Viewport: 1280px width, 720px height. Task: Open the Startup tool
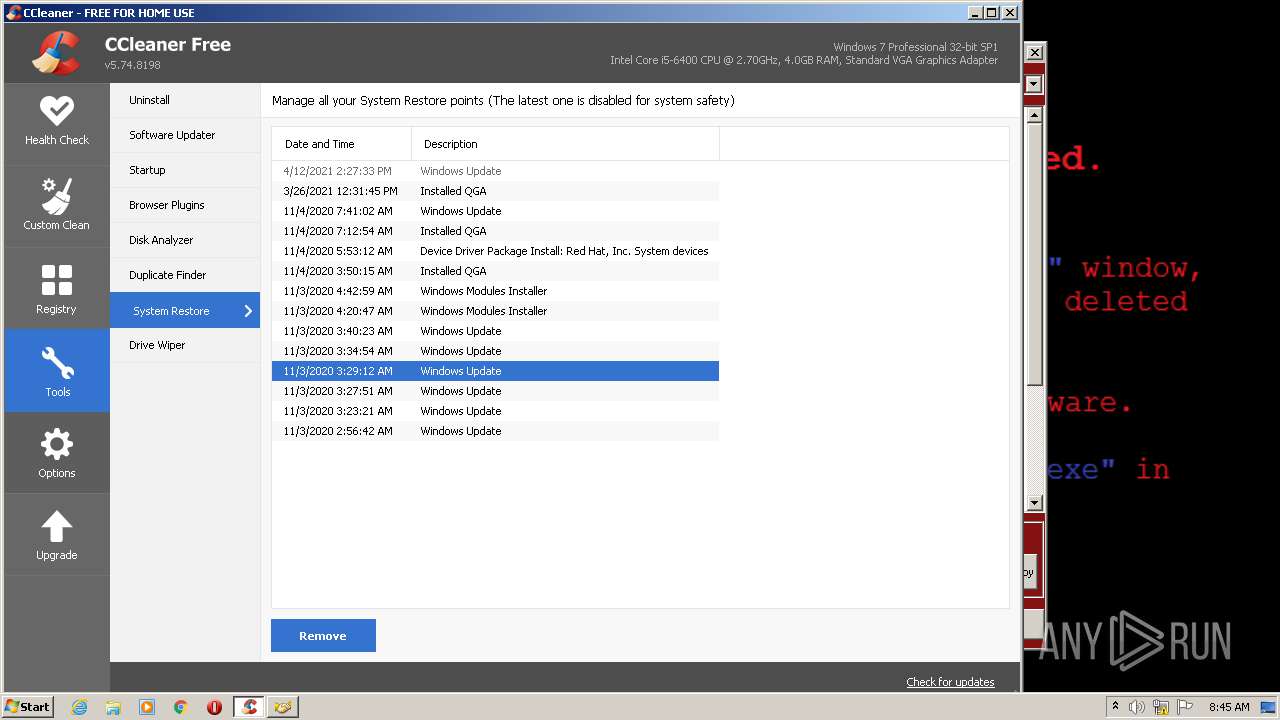pyautogui.click(x=185, y=170)
